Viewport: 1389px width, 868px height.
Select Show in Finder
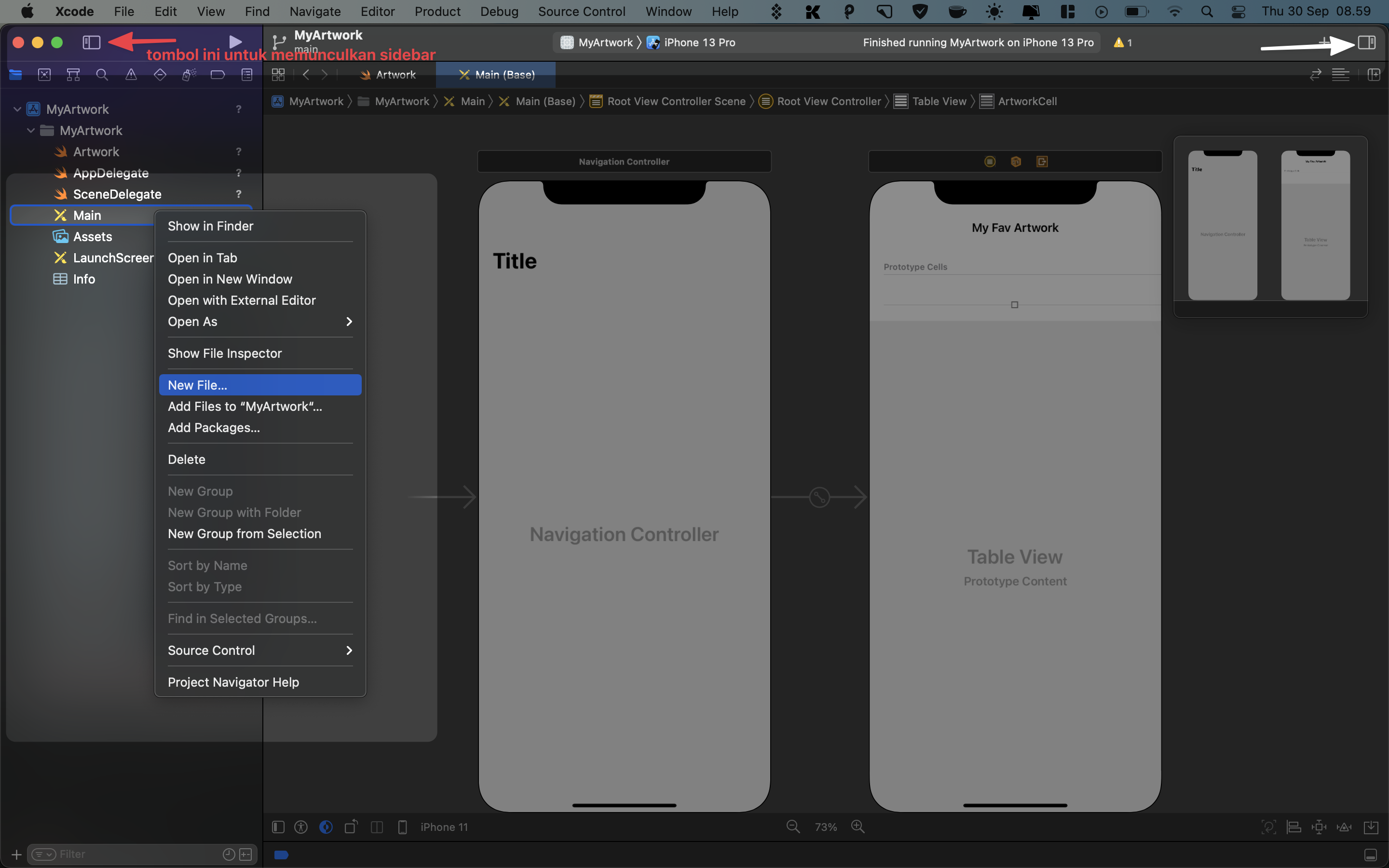click(x=260, y=226)
